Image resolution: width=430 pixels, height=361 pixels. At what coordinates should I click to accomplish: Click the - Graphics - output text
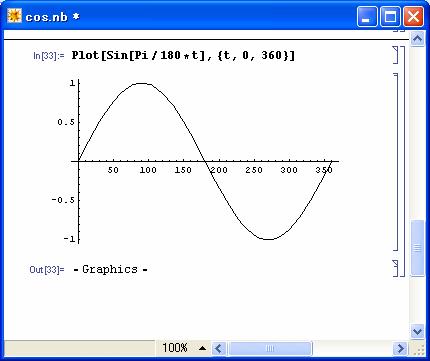tap(110, 269)
